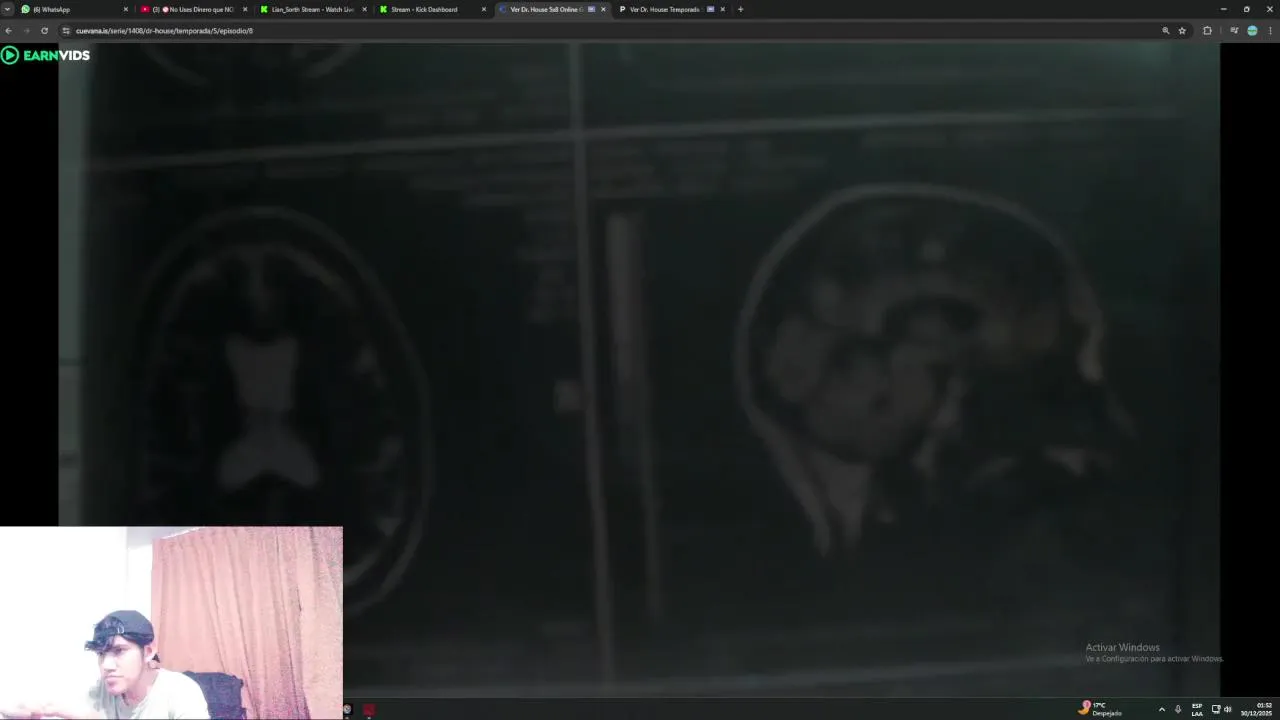The image size is (1280, 720).
Task: Close the YouTube 'No Uses Dinero' tab
Action: coord(245,9)
